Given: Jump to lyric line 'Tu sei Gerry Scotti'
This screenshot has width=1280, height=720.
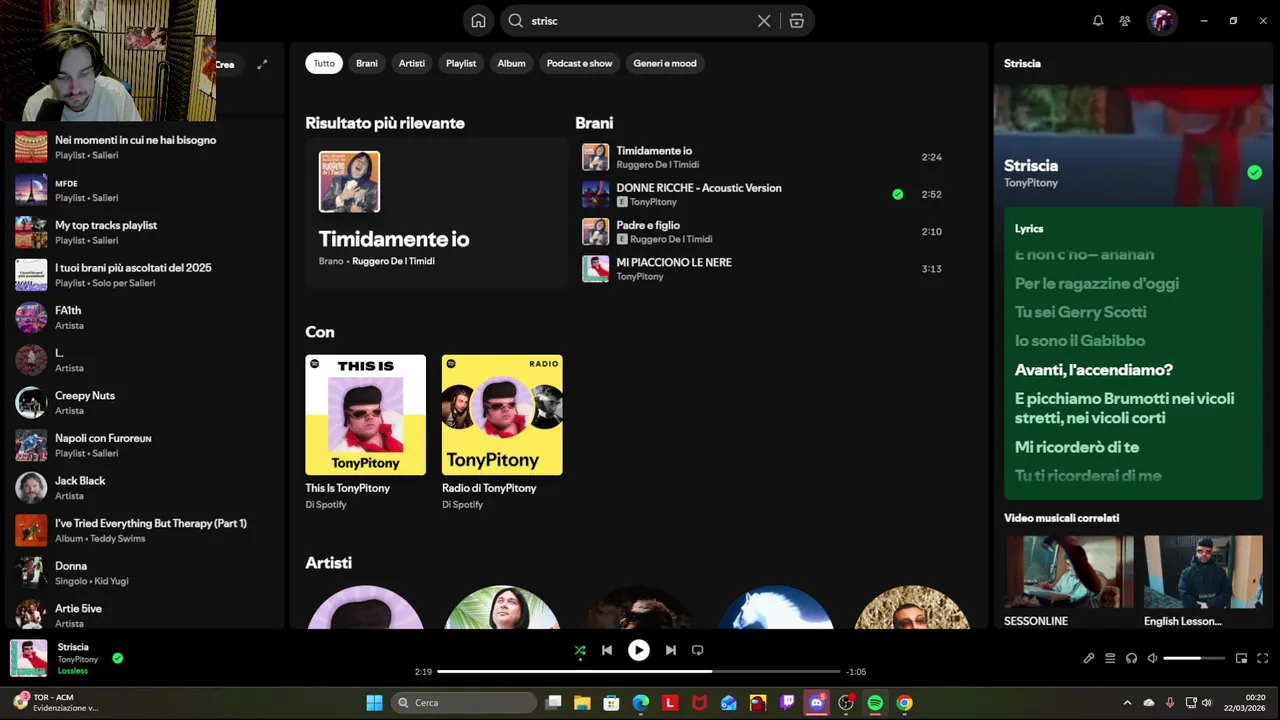Looking at the screenshot, I should (x=1081, y=312).
